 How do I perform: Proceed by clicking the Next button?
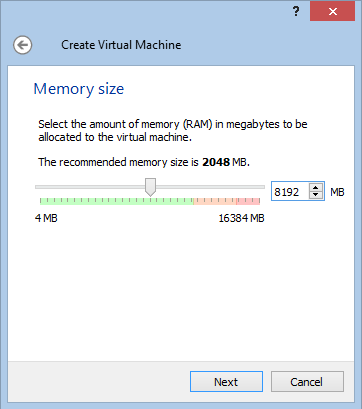[x=226, y=382]
